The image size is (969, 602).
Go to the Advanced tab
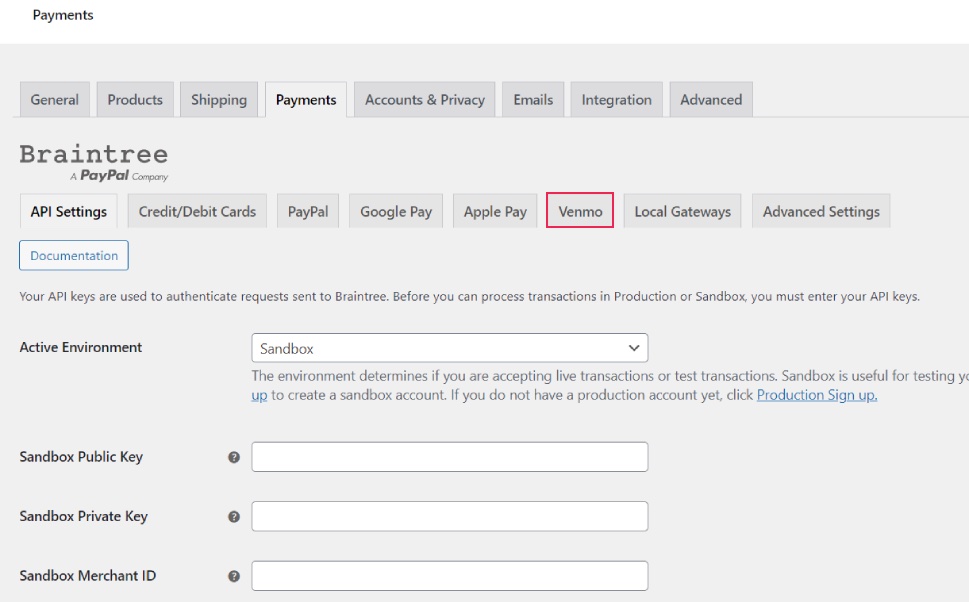(711, 100)
